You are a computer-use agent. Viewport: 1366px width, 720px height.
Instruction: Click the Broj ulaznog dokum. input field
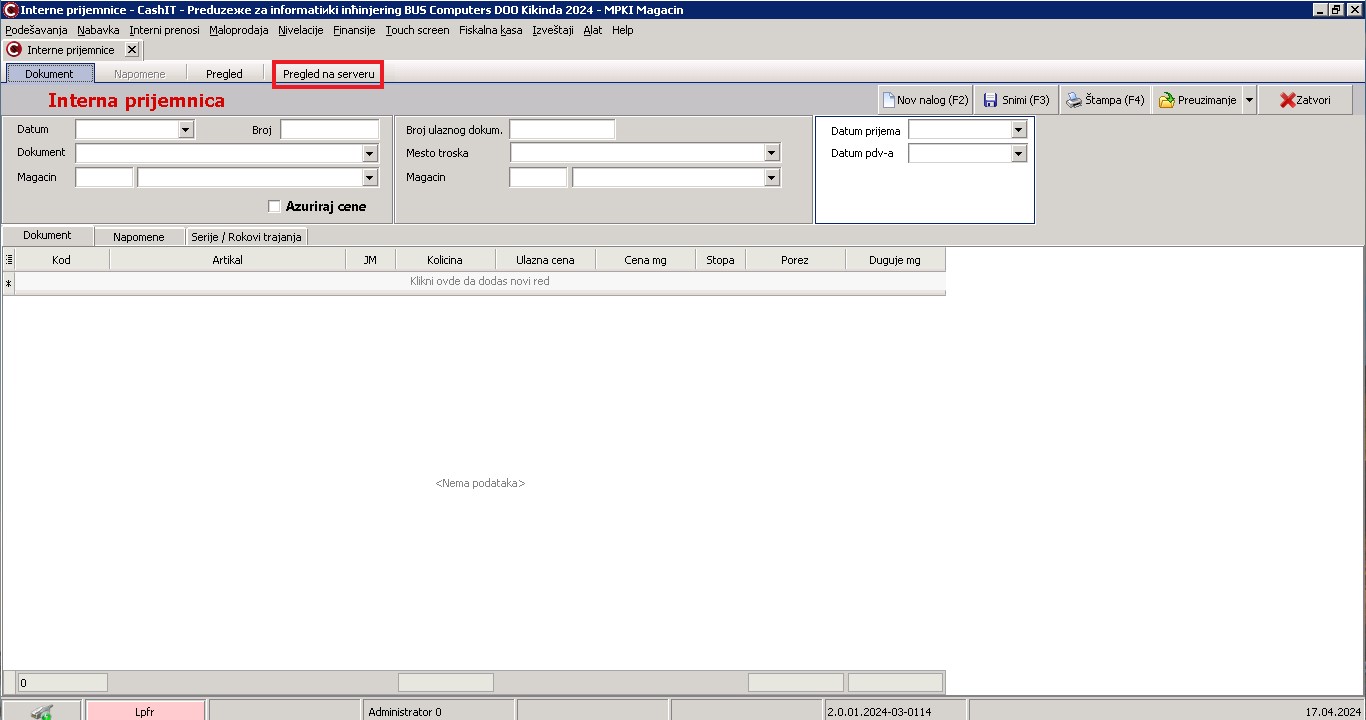(x=562, y=129)
